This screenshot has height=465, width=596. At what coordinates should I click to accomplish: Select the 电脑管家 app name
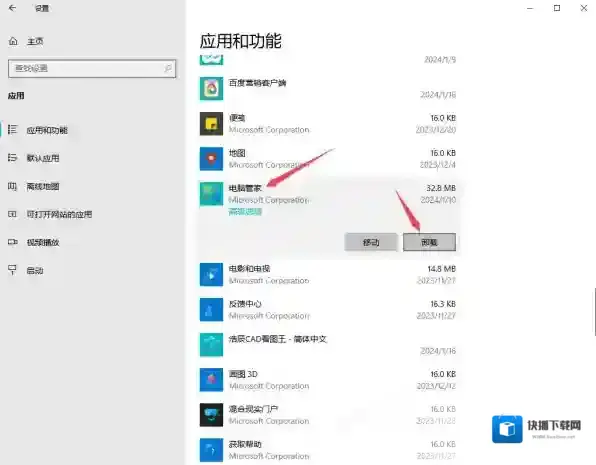tap(245, 188)
